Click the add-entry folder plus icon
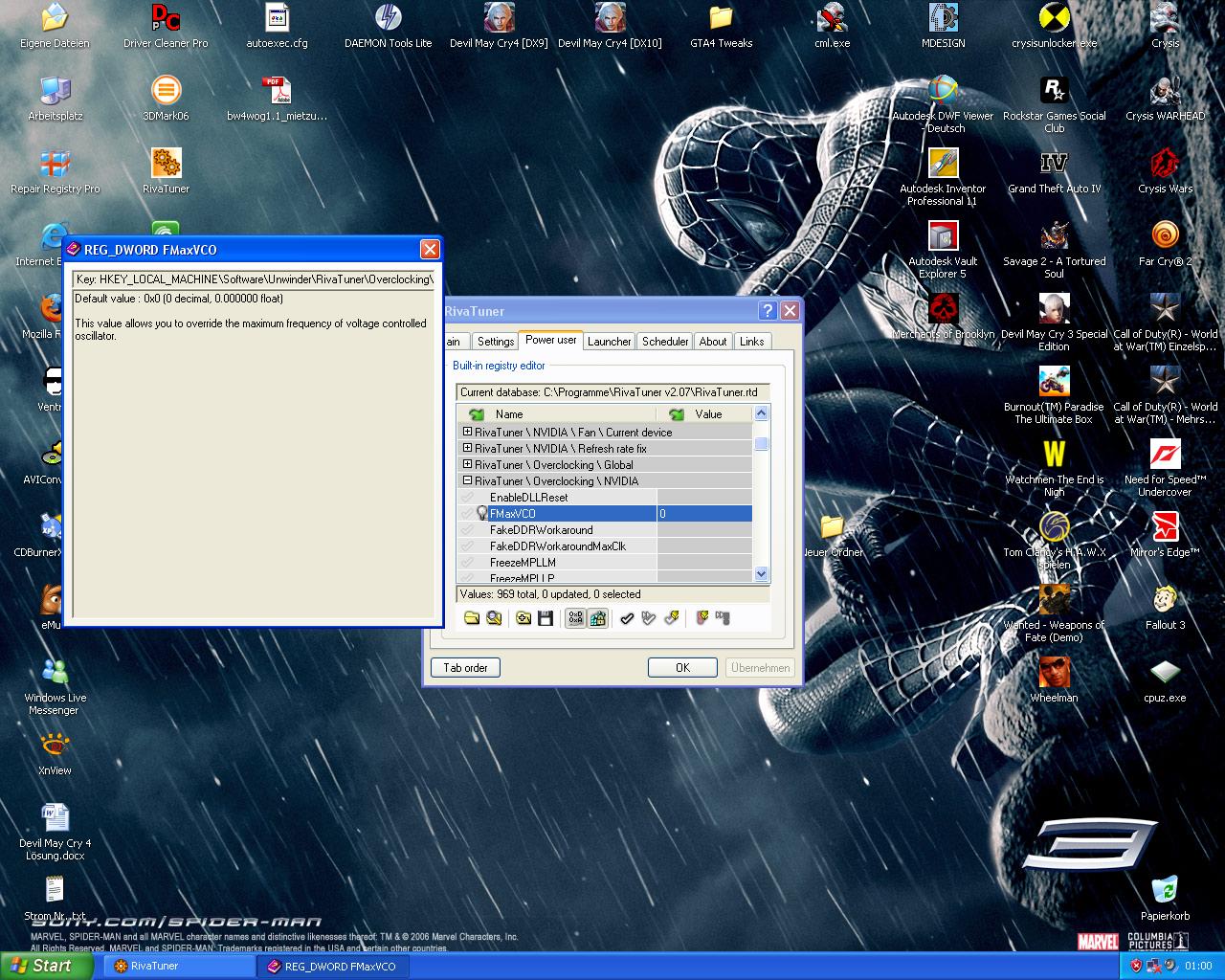 (523, 618)
